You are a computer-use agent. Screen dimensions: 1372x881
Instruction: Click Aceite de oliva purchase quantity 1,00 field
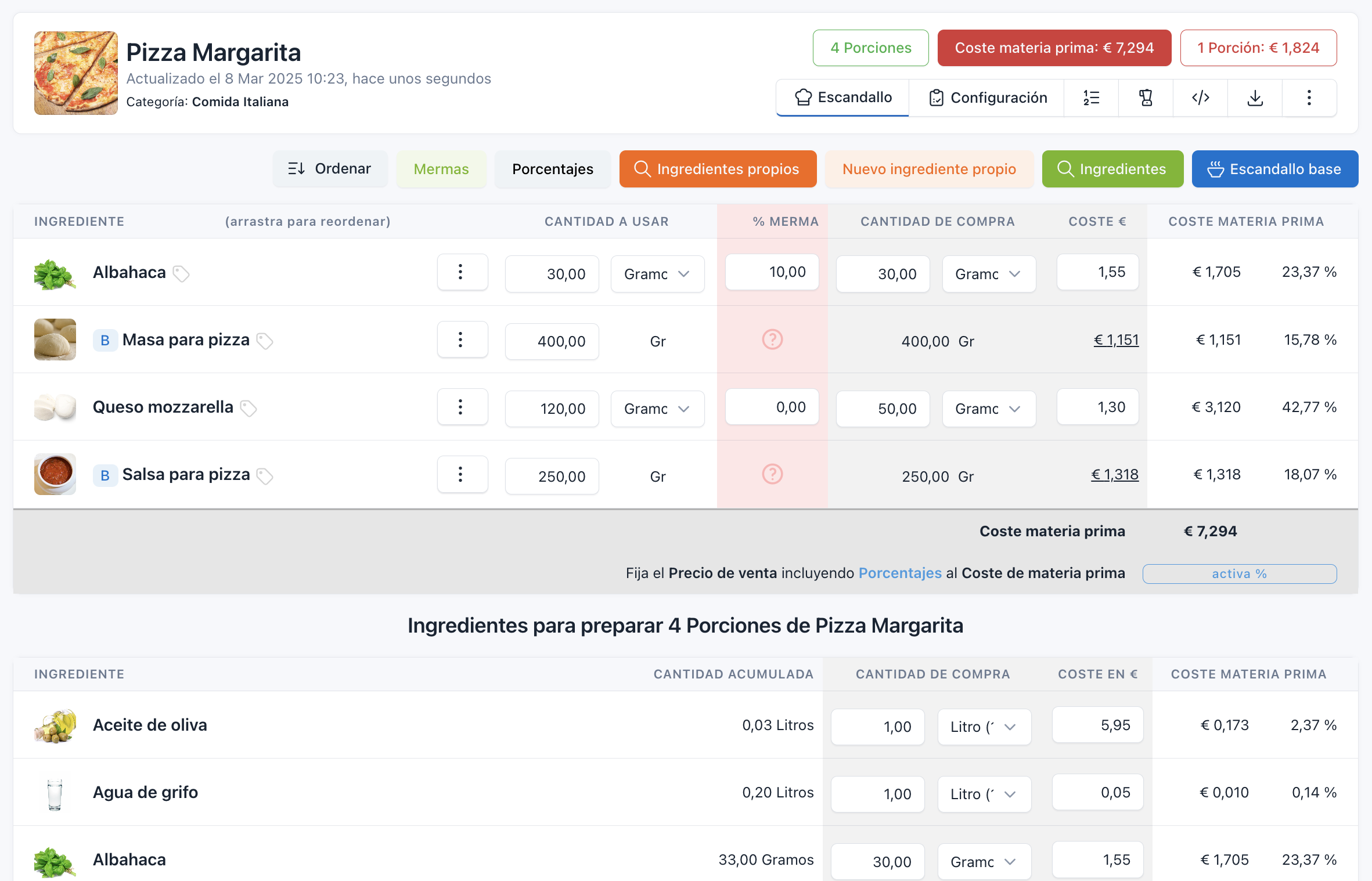878,727
